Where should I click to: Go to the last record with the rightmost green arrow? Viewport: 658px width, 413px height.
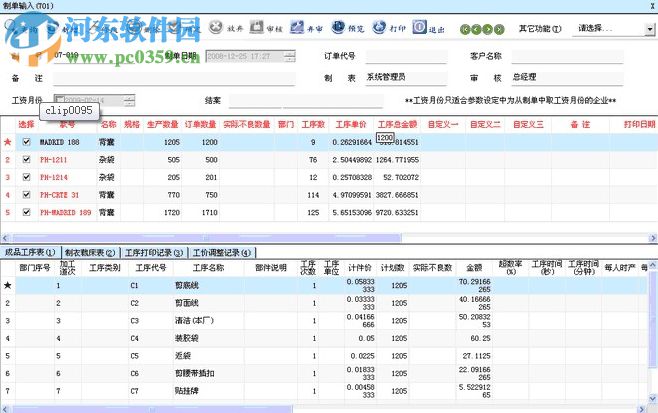[499, 29]
